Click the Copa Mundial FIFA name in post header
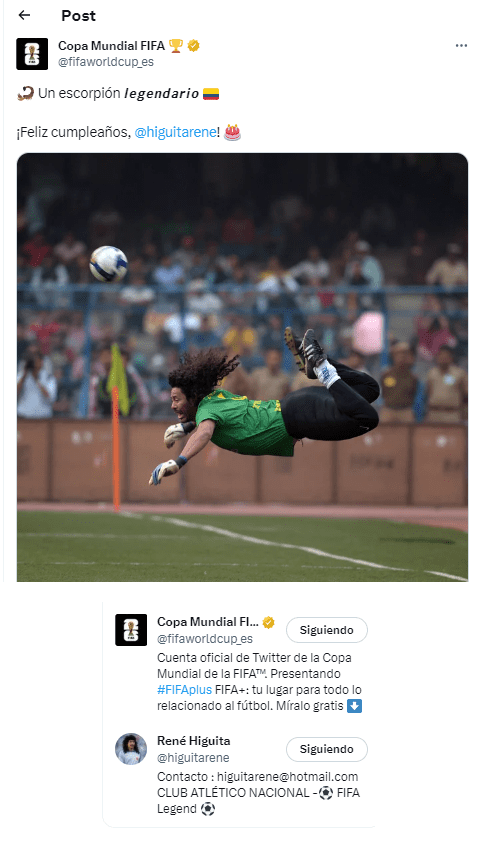478x852 pixels. [x=111, y=46]
